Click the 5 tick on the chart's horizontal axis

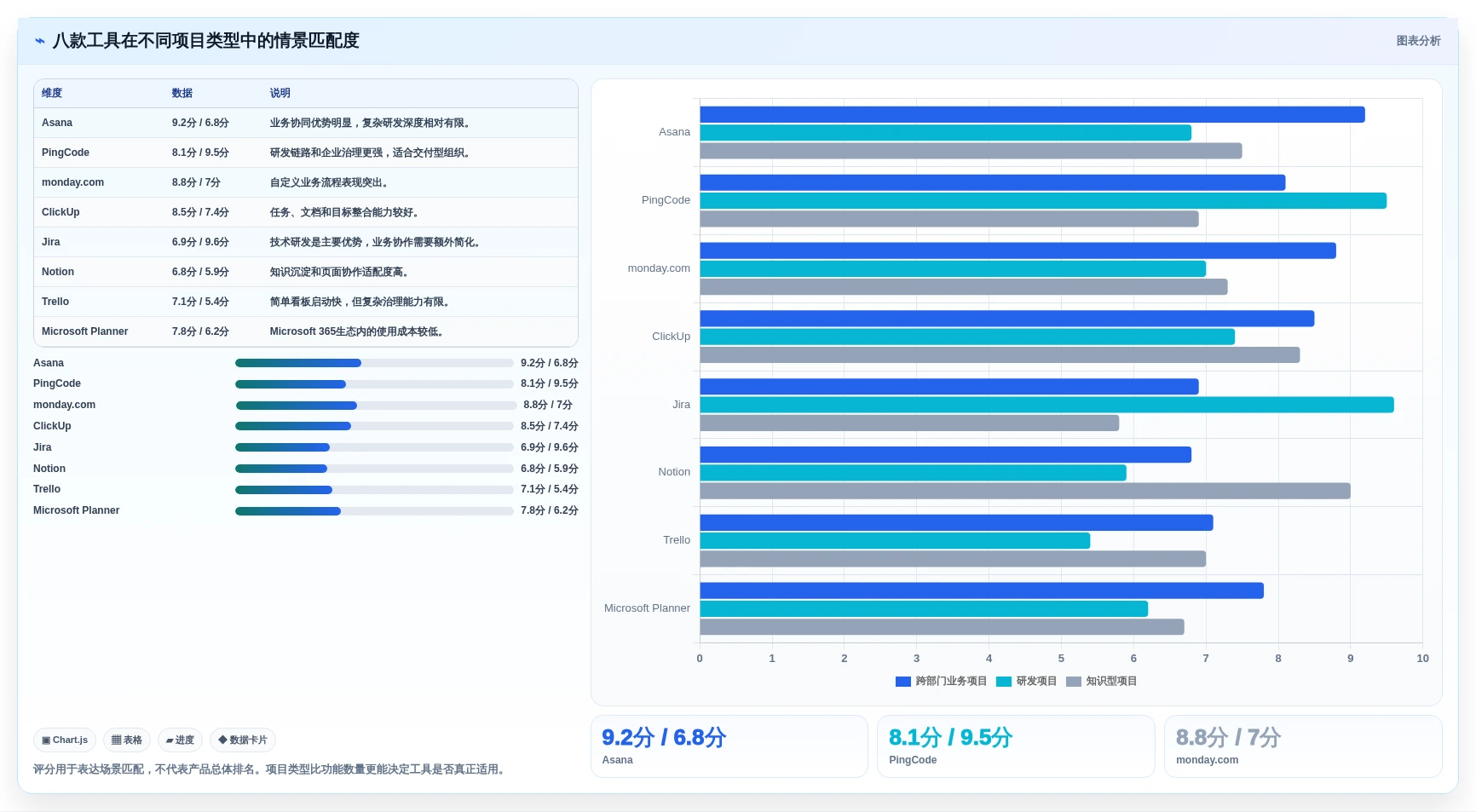(x=1061, y=659)
